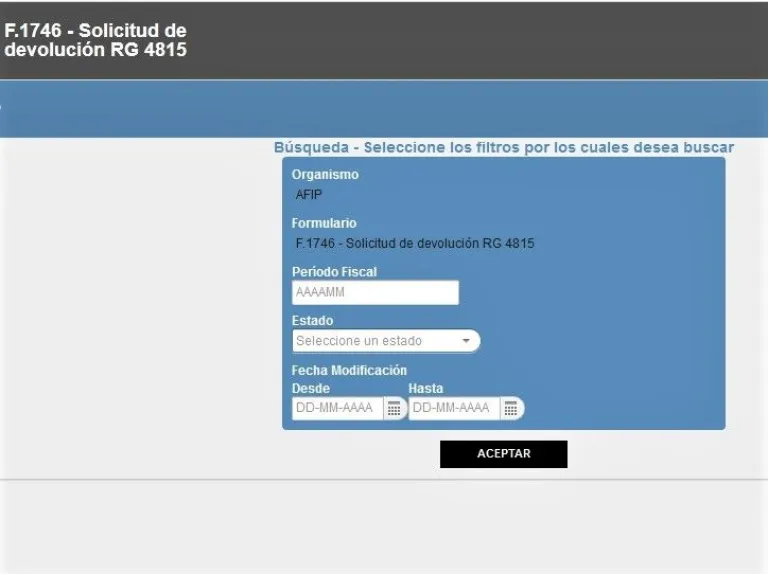Select the AFIP organism value text
This screenshot has width=768, height=574.
coord(309,195)
